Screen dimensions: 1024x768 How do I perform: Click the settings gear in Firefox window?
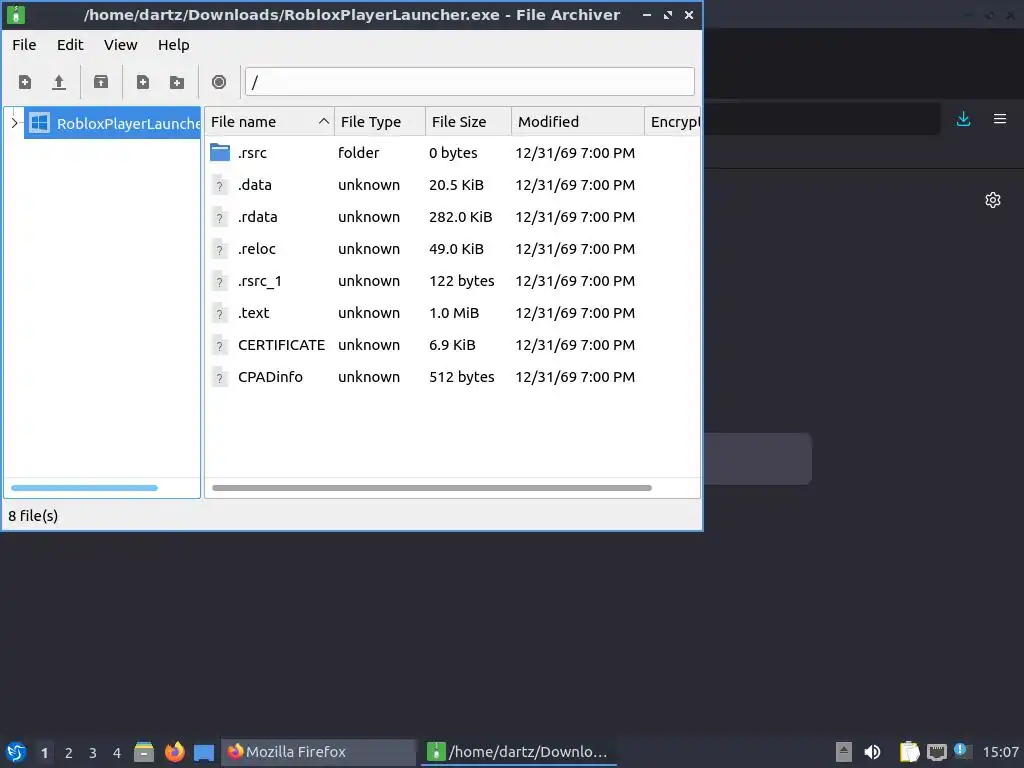pos(993,200)
